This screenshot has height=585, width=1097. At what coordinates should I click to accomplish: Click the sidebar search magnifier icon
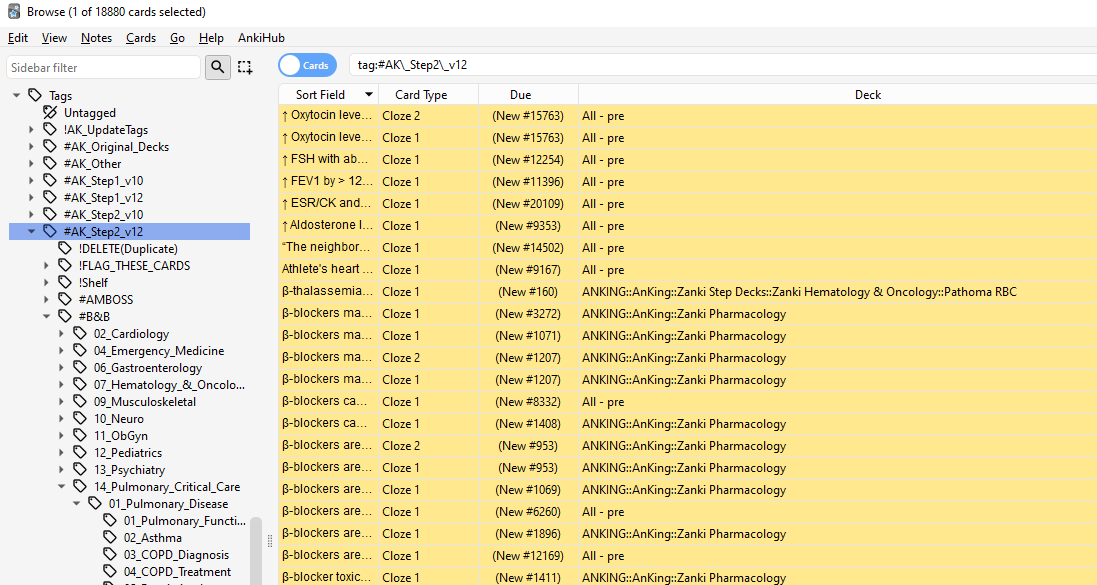217,67
